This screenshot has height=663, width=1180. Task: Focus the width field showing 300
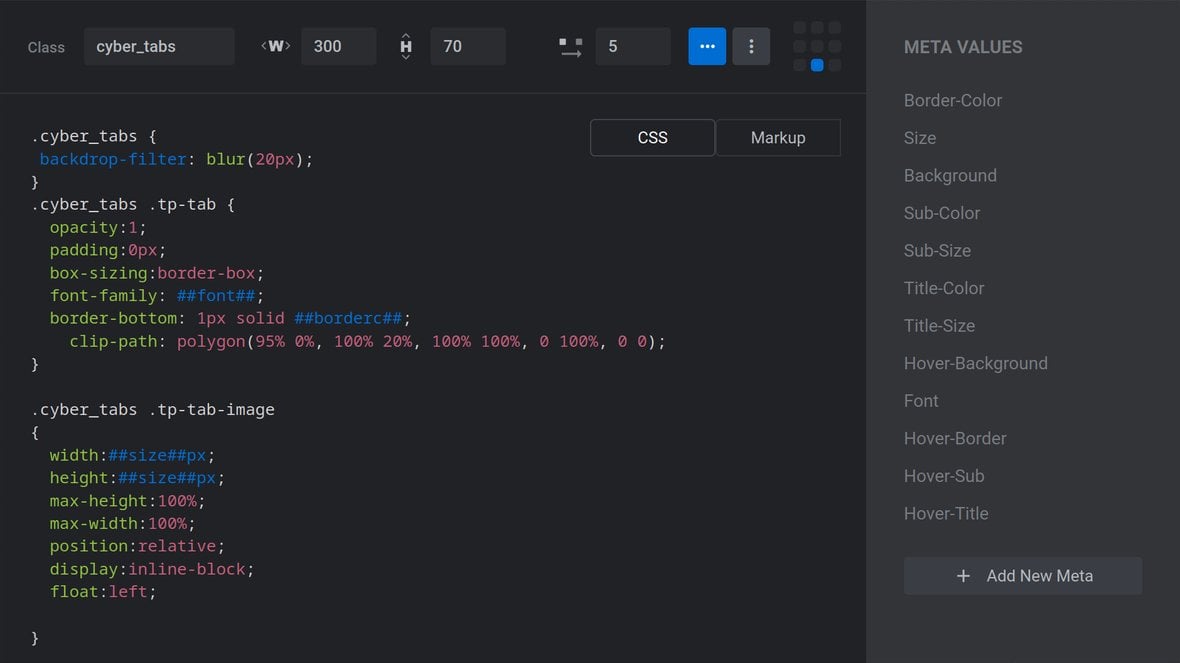pyautogui.click(x=339, y=47)
